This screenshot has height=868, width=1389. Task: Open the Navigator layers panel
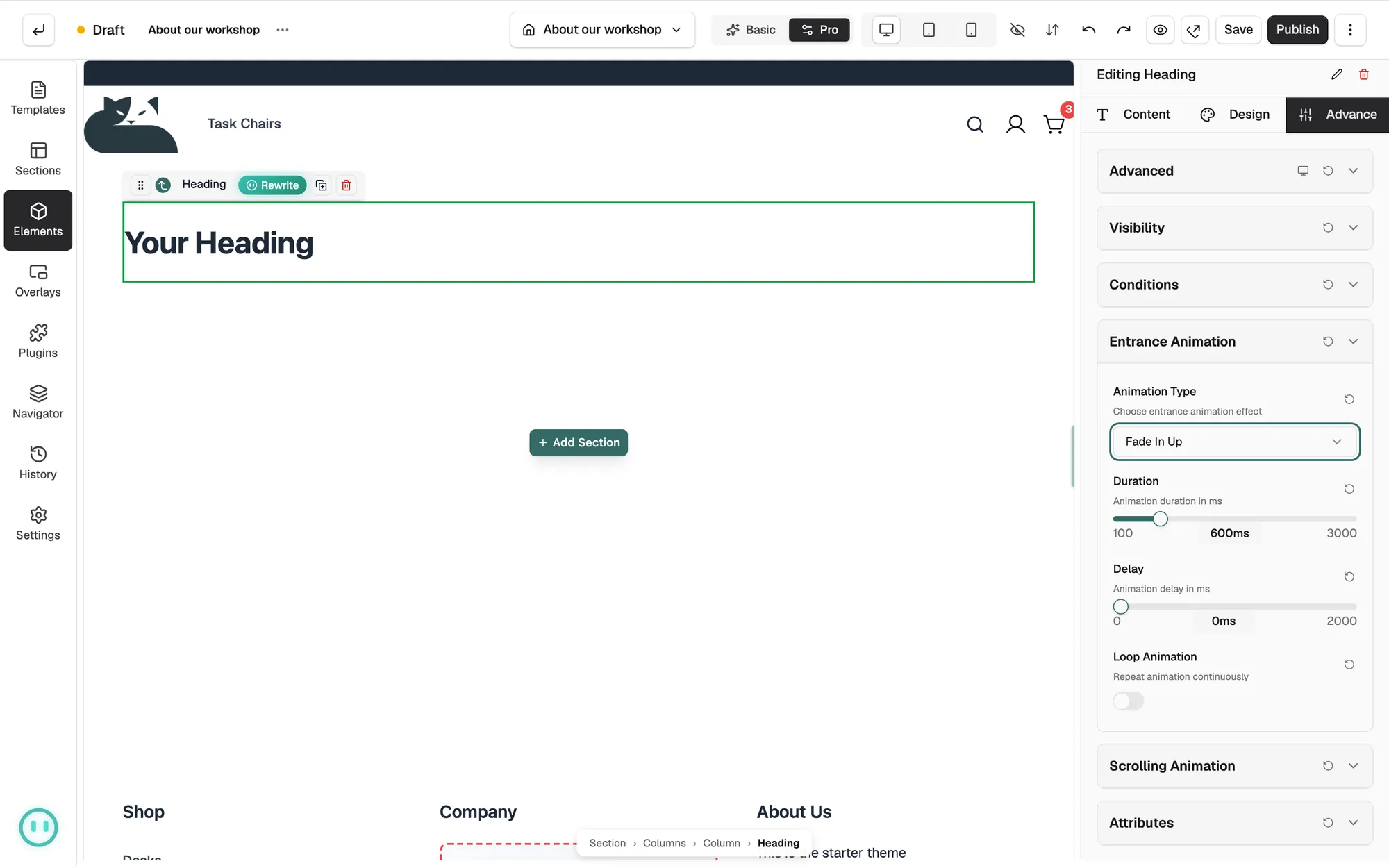point(38,402)
